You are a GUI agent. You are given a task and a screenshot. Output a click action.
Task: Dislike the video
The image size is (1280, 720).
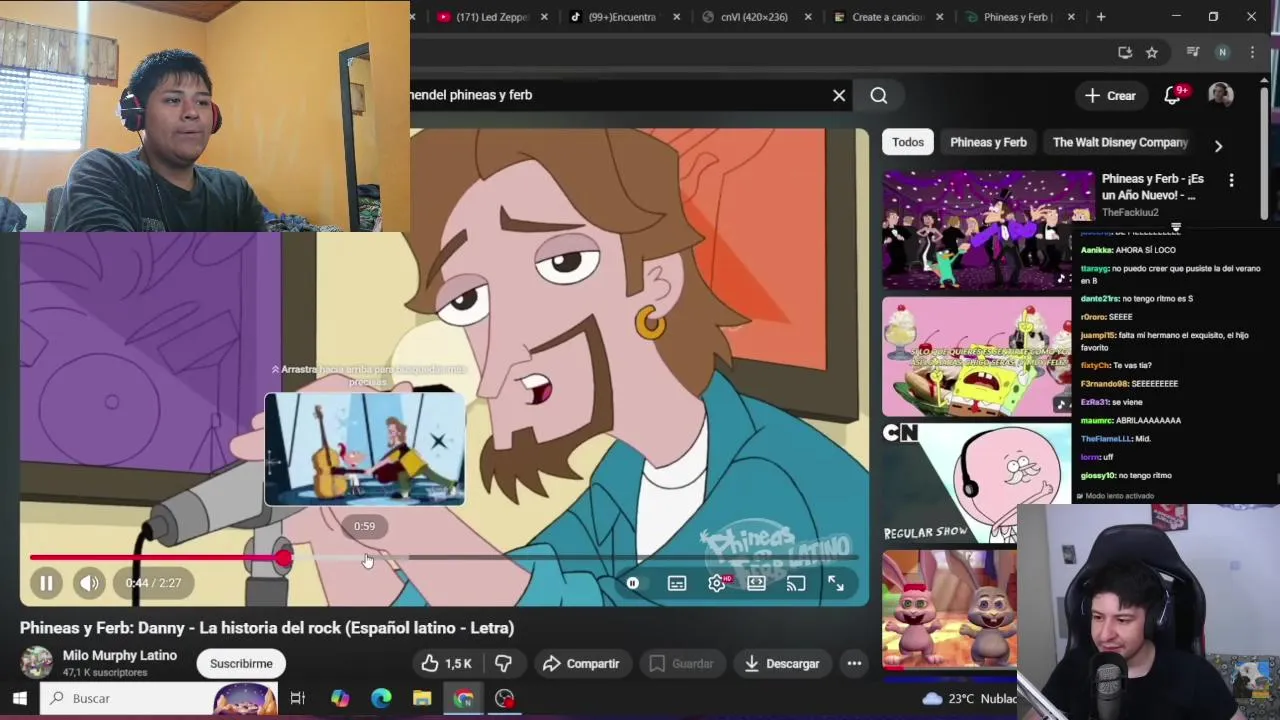[503, 663]
